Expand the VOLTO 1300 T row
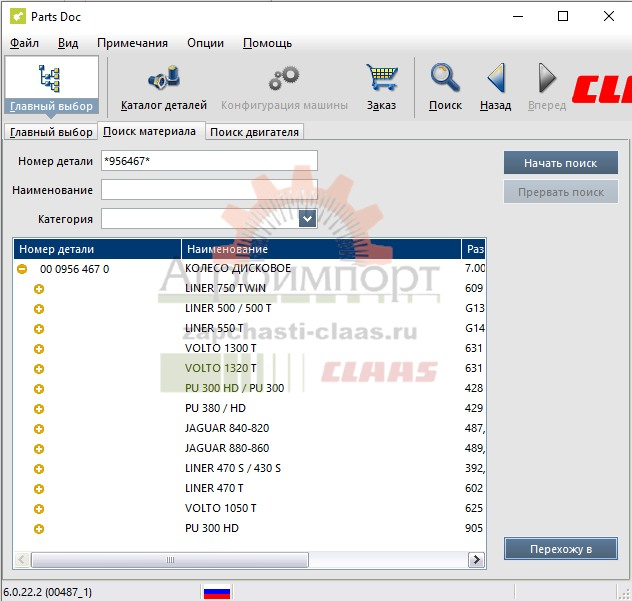This screenshot has height=601, width=632. pyautogui.click(x=39, y=349)
